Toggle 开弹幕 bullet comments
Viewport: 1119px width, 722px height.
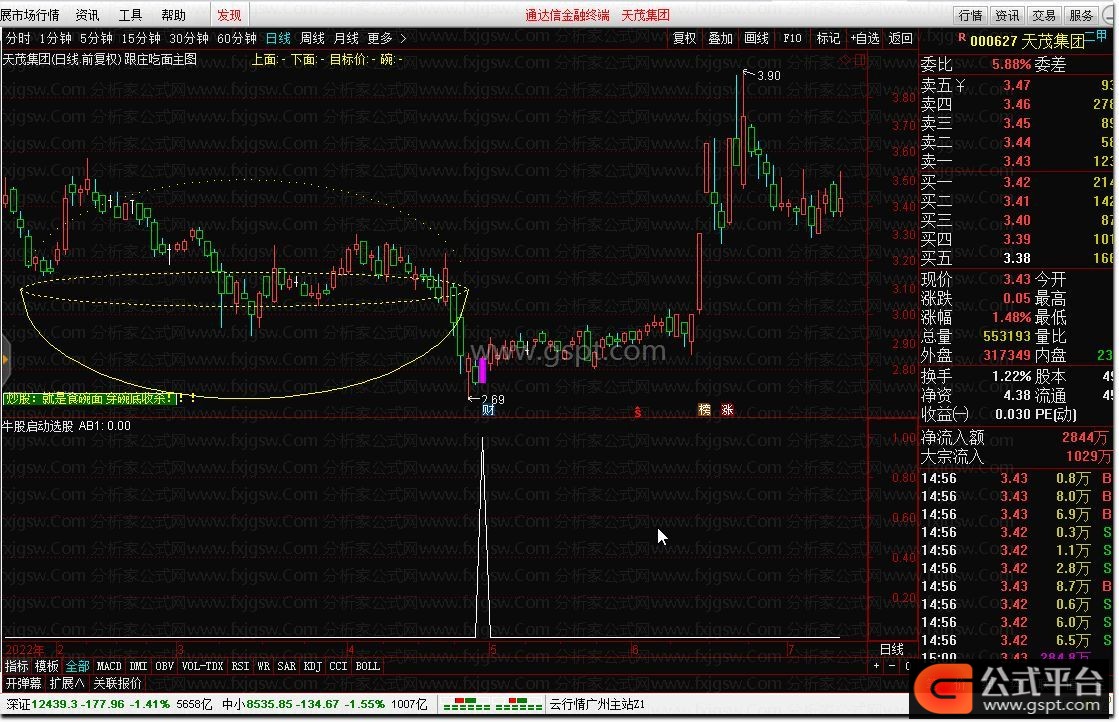(24, 683)
